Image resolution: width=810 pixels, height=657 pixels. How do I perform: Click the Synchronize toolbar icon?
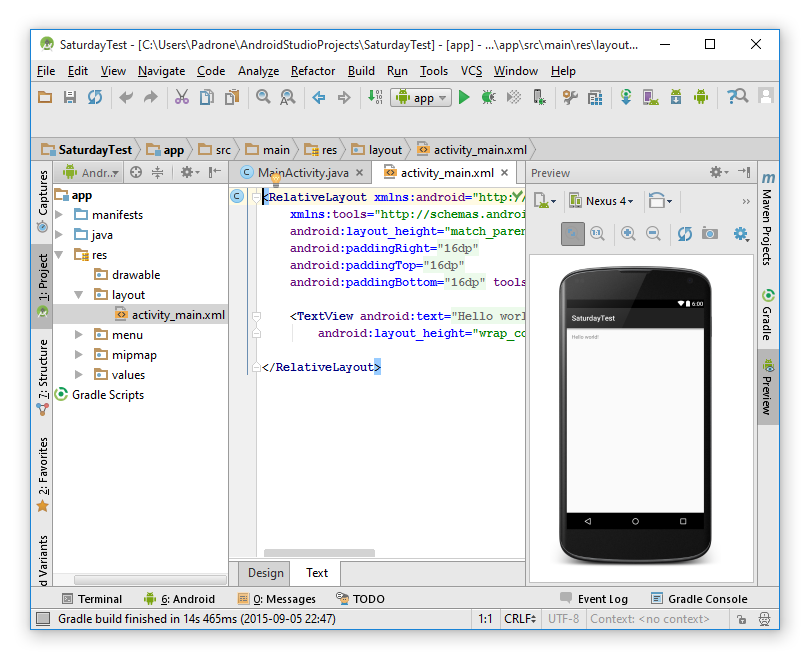(x=95, y=97)
